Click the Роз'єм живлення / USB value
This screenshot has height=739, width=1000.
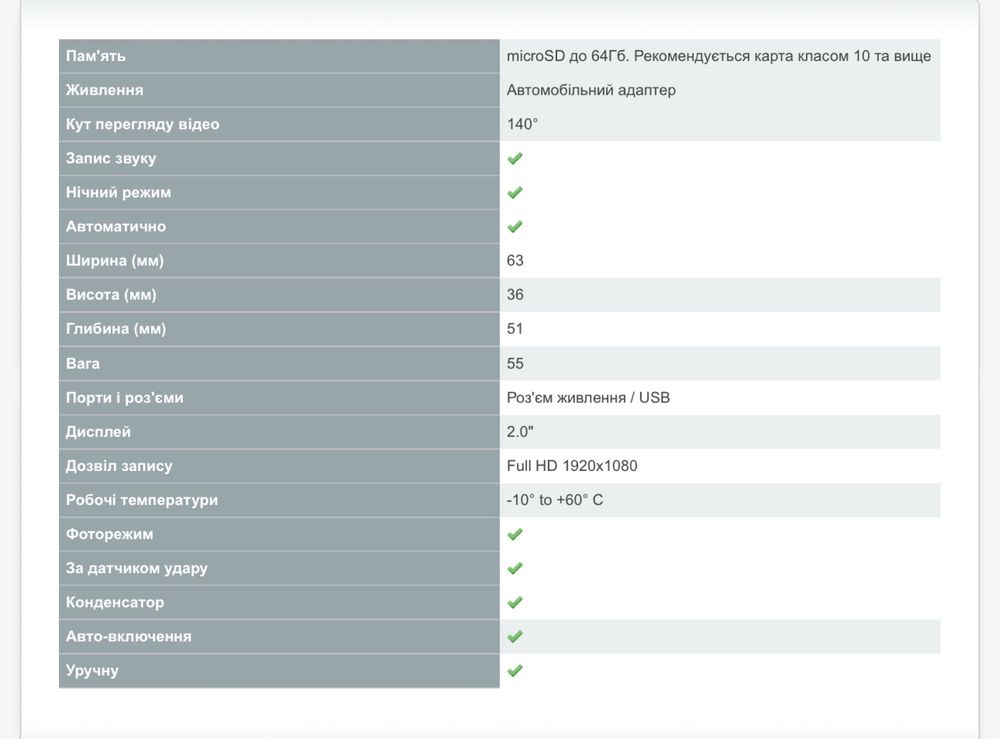point(588,397)
